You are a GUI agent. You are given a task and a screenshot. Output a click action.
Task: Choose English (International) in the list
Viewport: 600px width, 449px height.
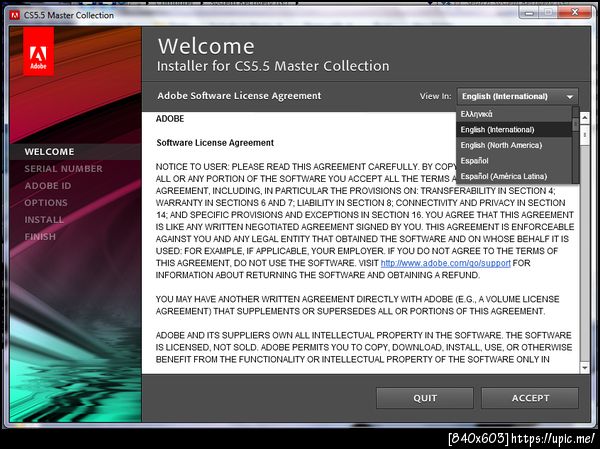coord(514,130)
